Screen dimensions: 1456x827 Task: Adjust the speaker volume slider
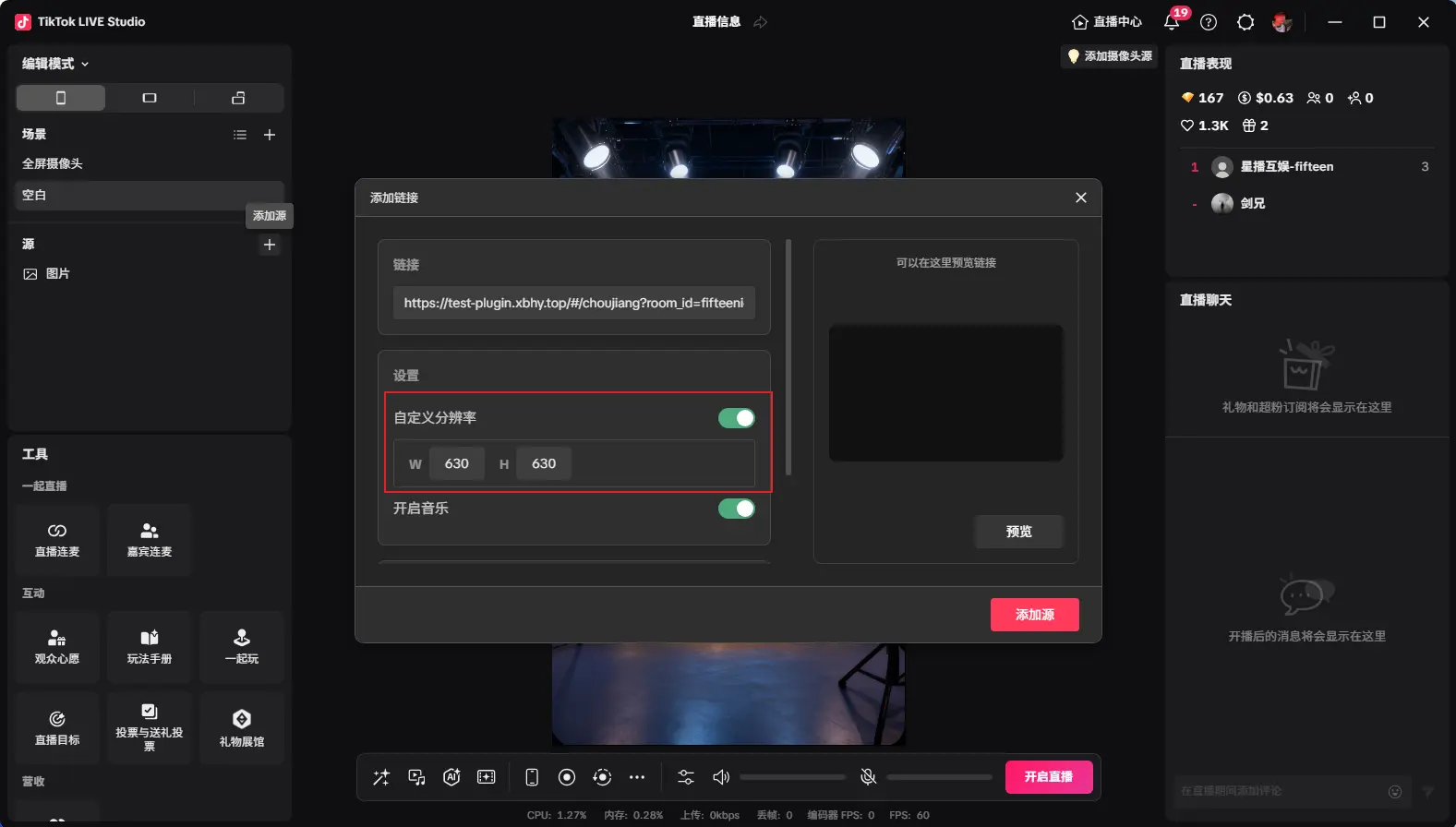(x=792, y=777)
